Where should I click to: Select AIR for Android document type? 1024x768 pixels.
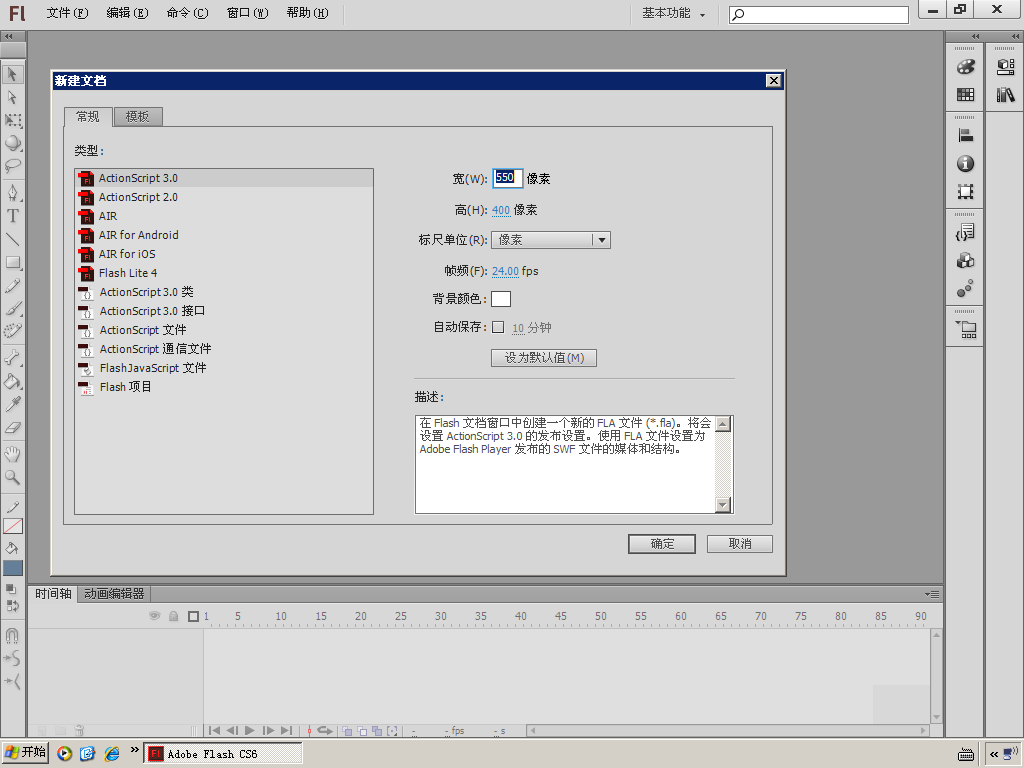(224, 234)
